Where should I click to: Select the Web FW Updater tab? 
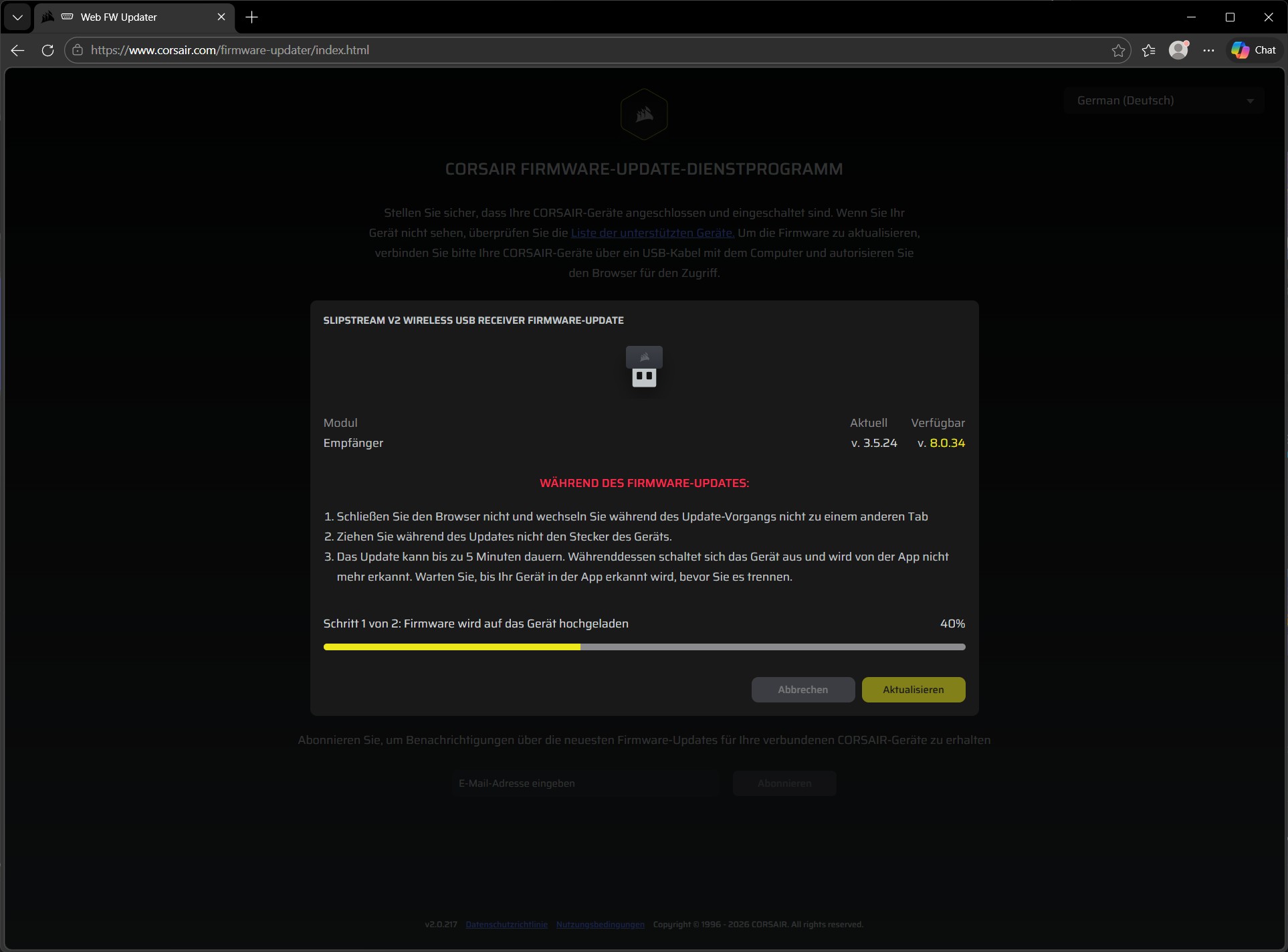(119, 17)
